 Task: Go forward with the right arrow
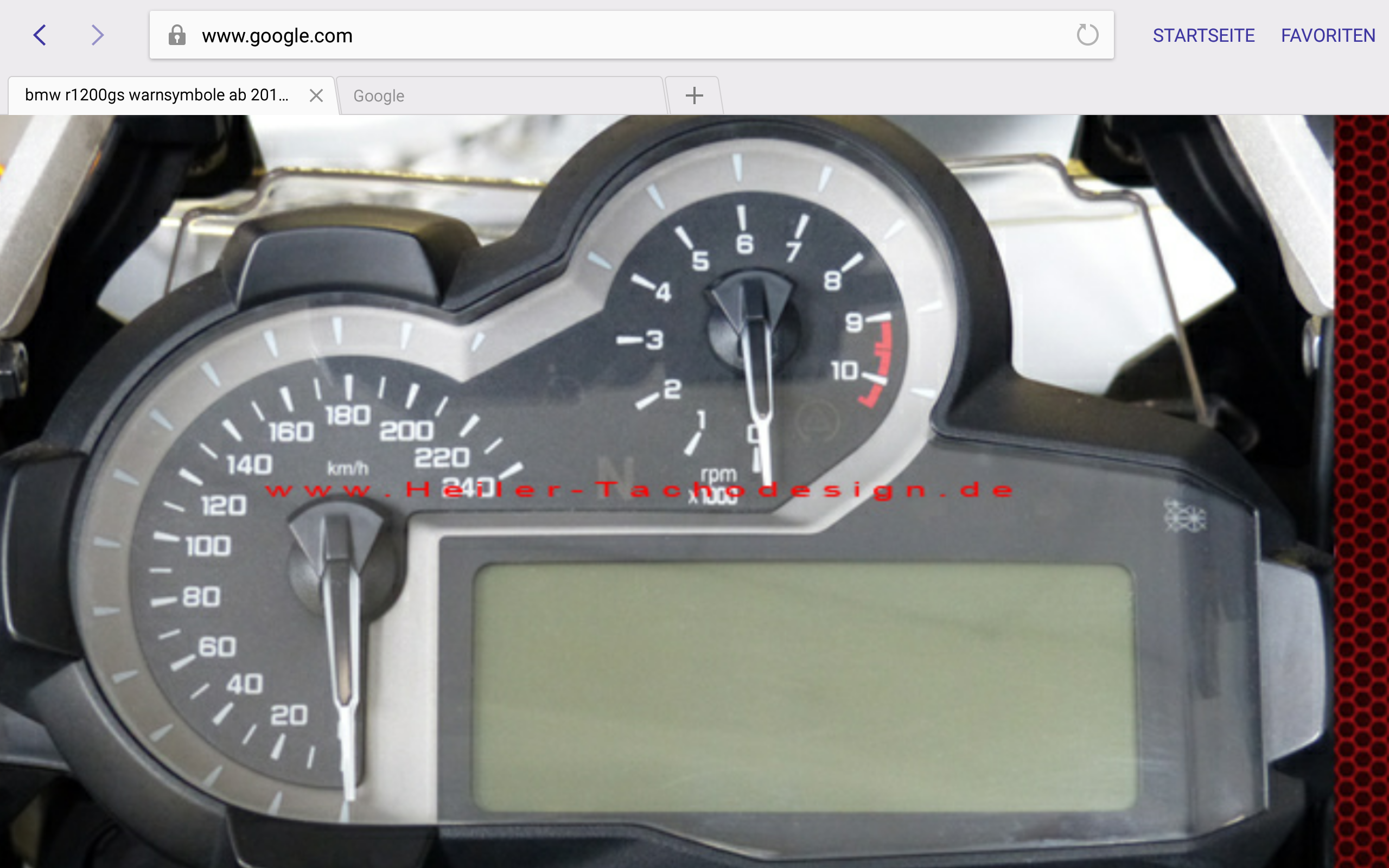[98, 36]
